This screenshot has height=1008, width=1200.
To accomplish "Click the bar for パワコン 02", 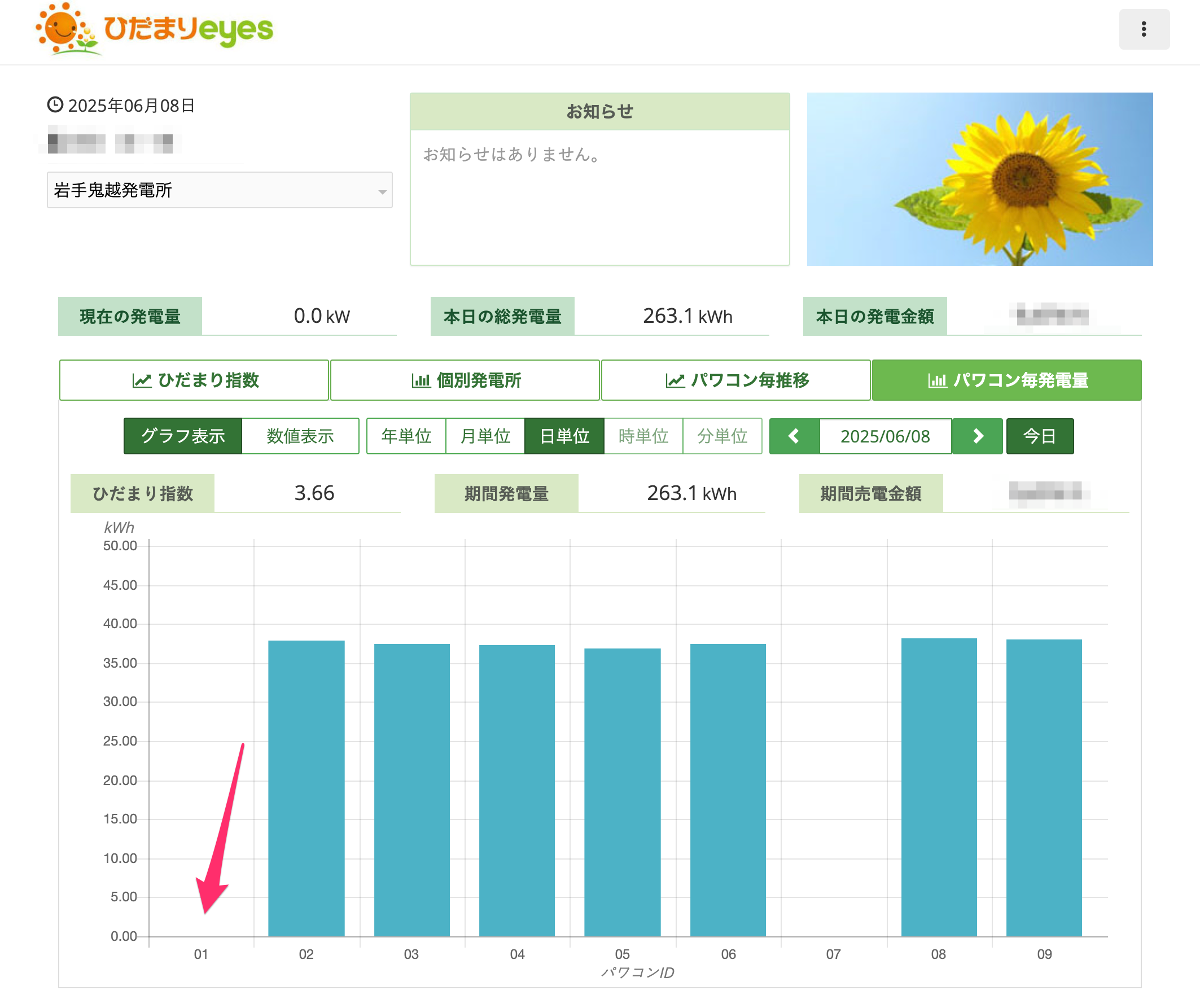I will point(306,788).
